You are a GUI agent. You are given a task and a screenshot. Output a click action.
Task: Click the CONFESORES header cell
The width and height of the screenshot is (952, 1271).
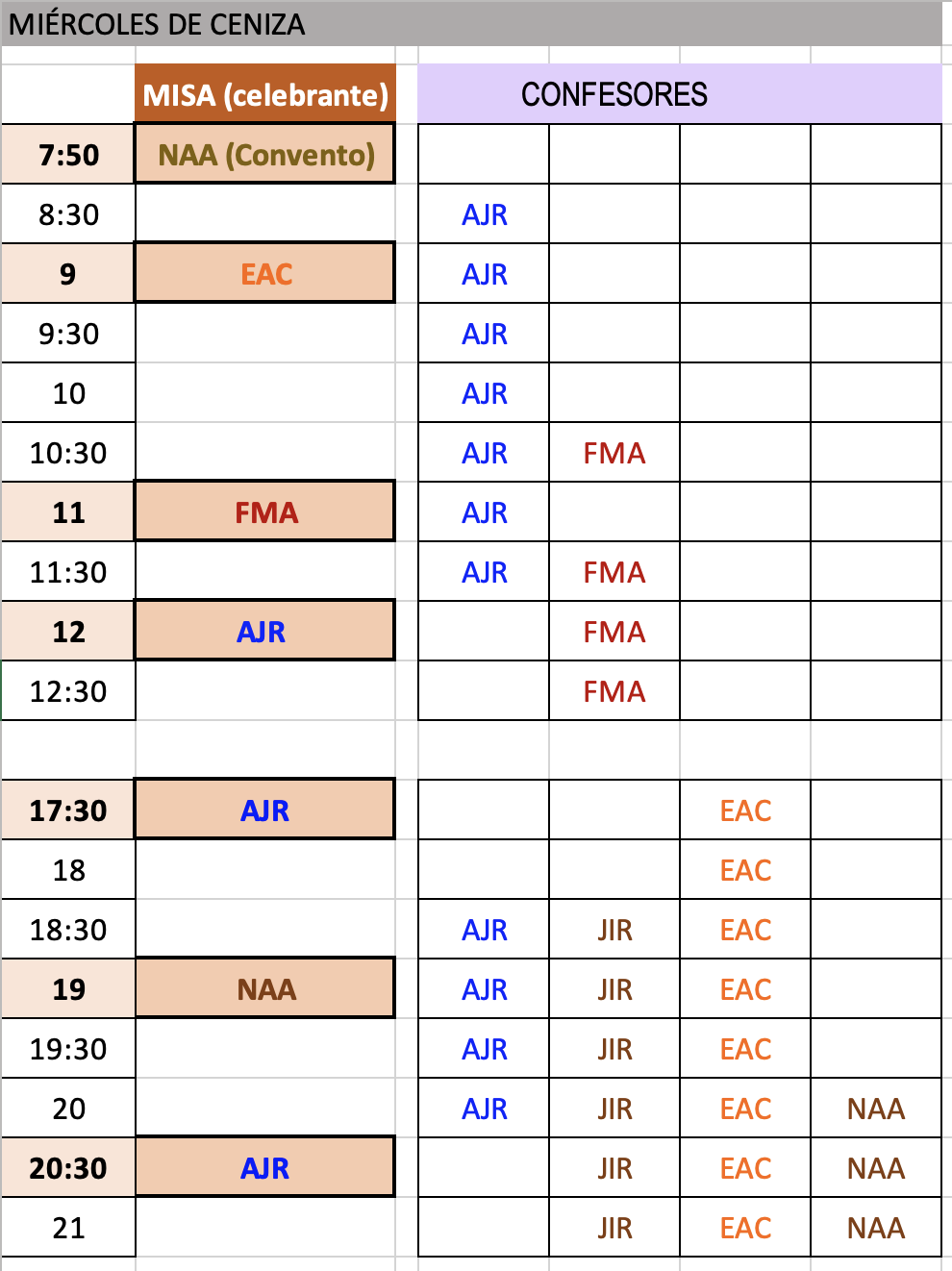[614, 94]
